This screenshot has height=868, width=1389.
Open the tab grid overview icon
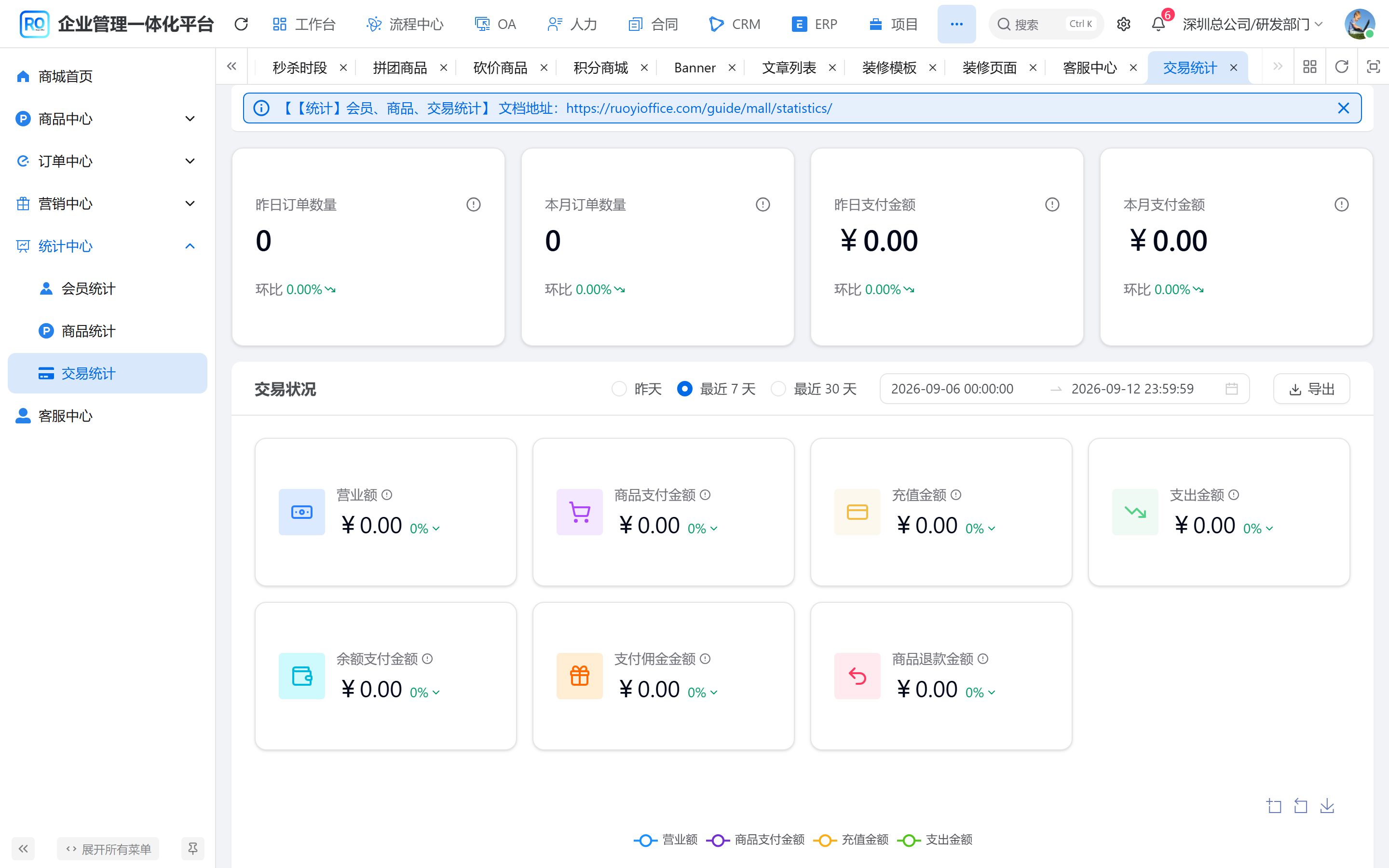coord(1310,67)
